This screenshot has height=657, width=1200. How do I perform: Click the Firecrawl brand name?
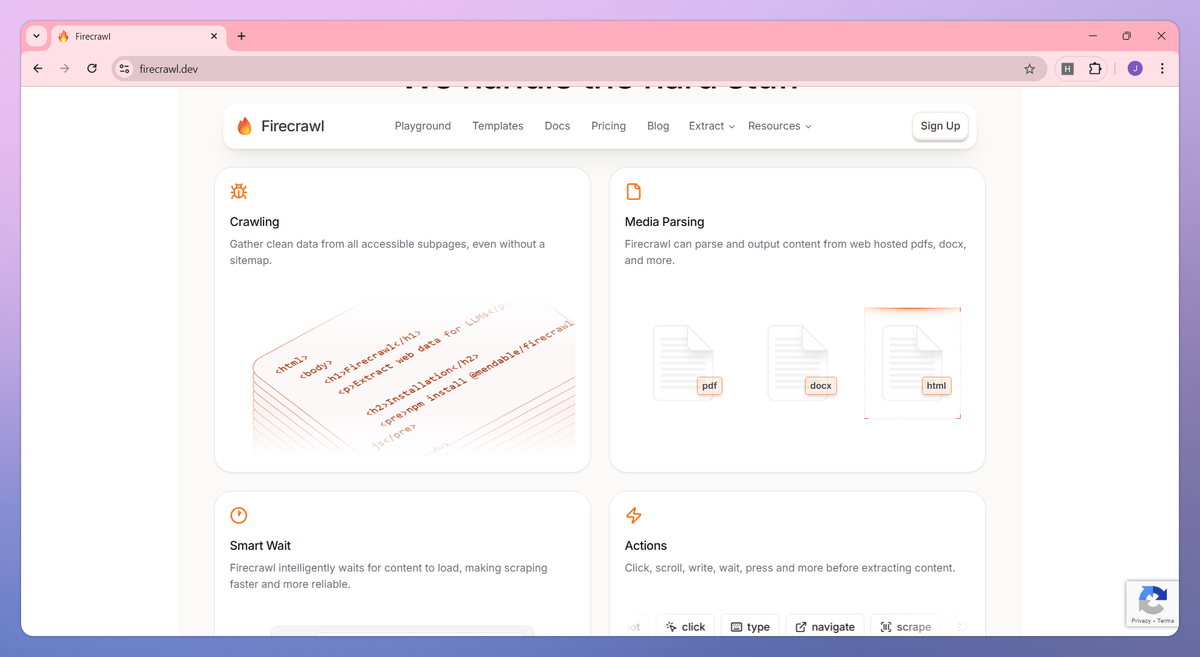point(293,126)
